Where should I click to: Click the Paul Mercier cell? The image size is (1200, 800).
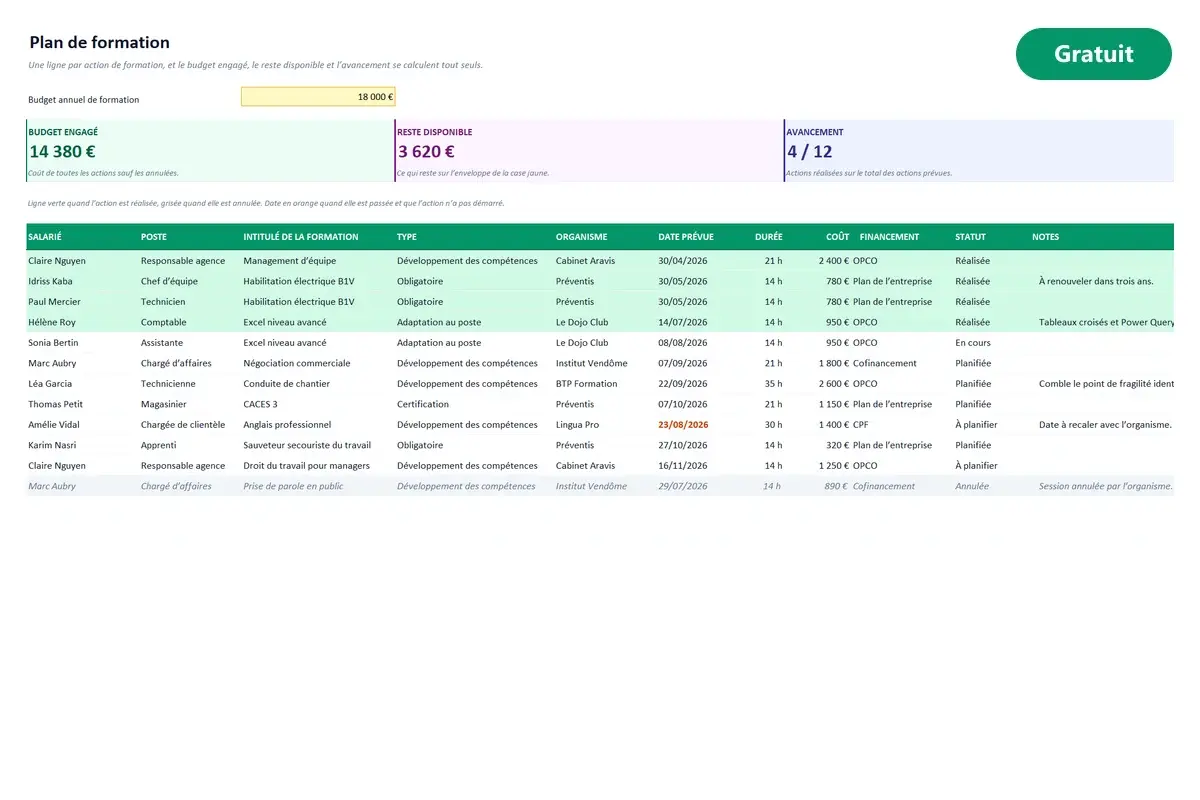pyautogui.click(x=54, y=302)
